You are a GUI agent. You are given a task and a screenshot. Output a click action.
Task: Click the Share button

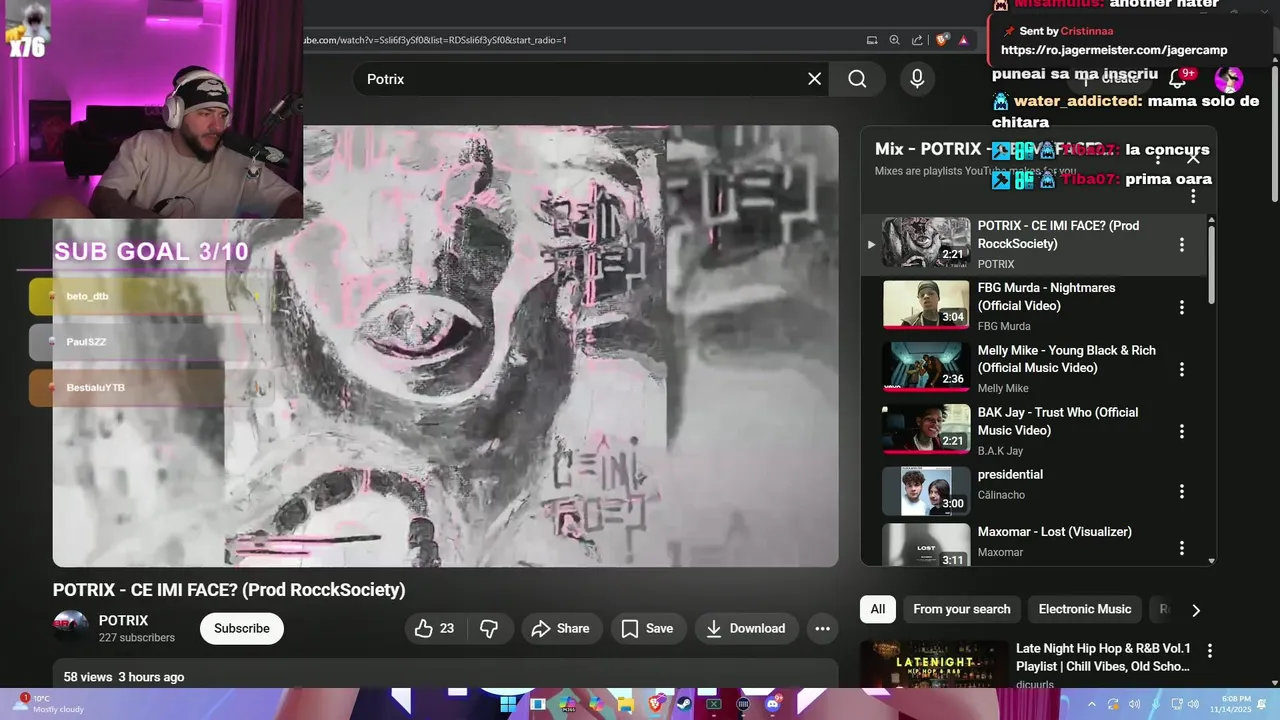pos(560,628)
